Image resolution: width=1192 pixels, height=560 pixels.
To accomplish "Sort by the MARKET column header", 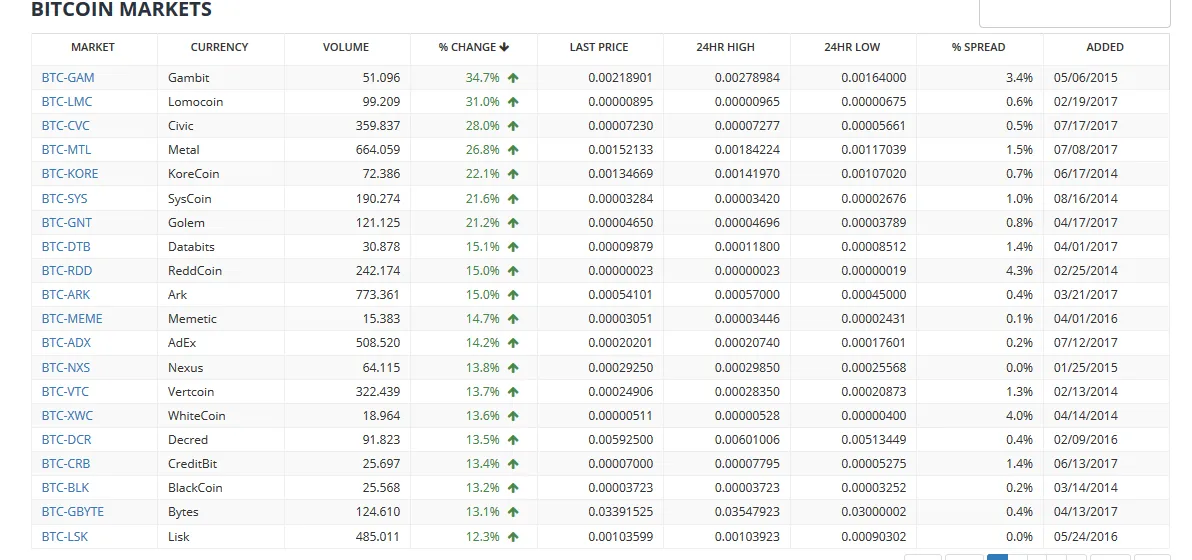I will click(x=93, y=47).
